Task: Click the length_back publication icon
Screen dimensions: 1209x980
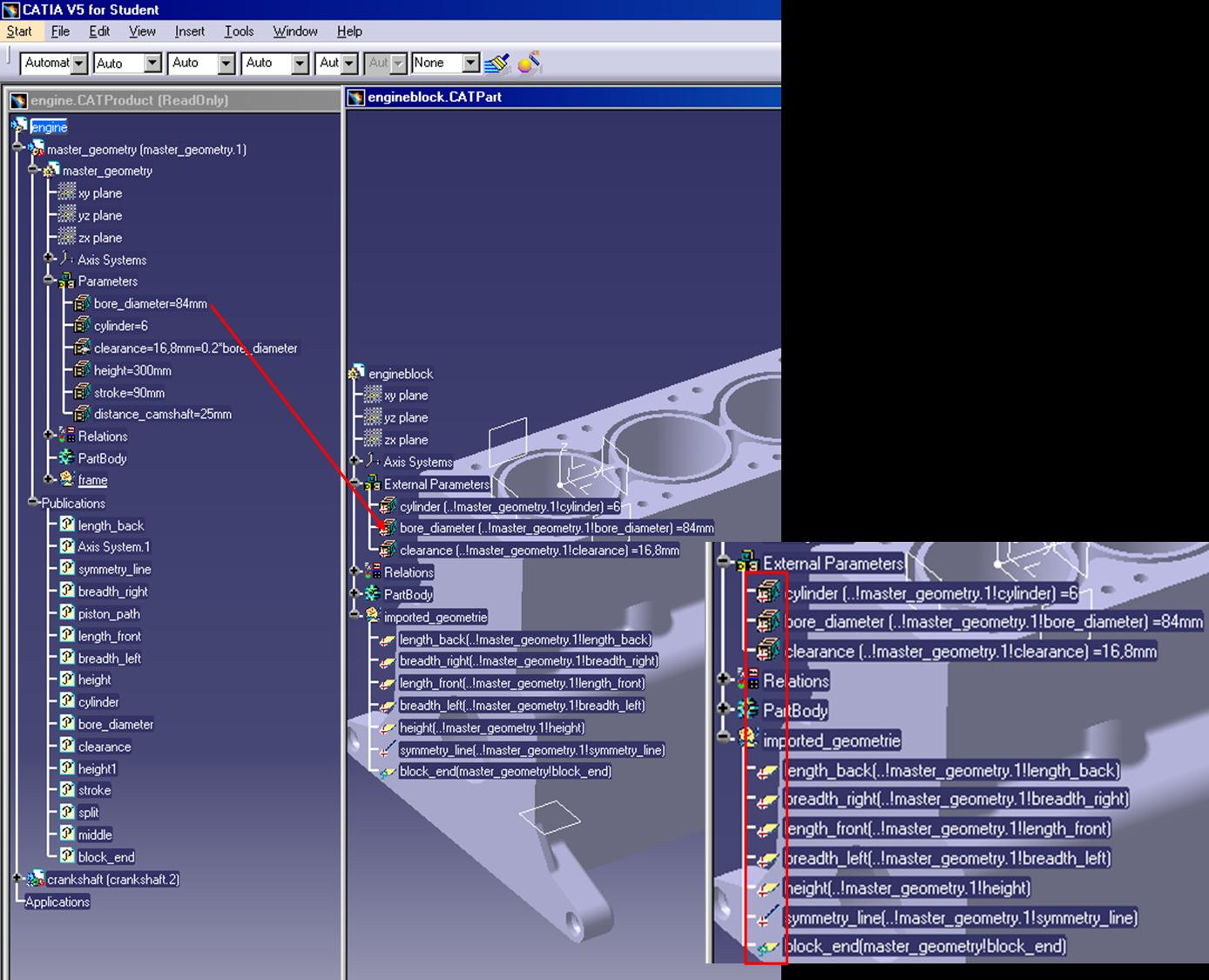Action: click(67, 524)
